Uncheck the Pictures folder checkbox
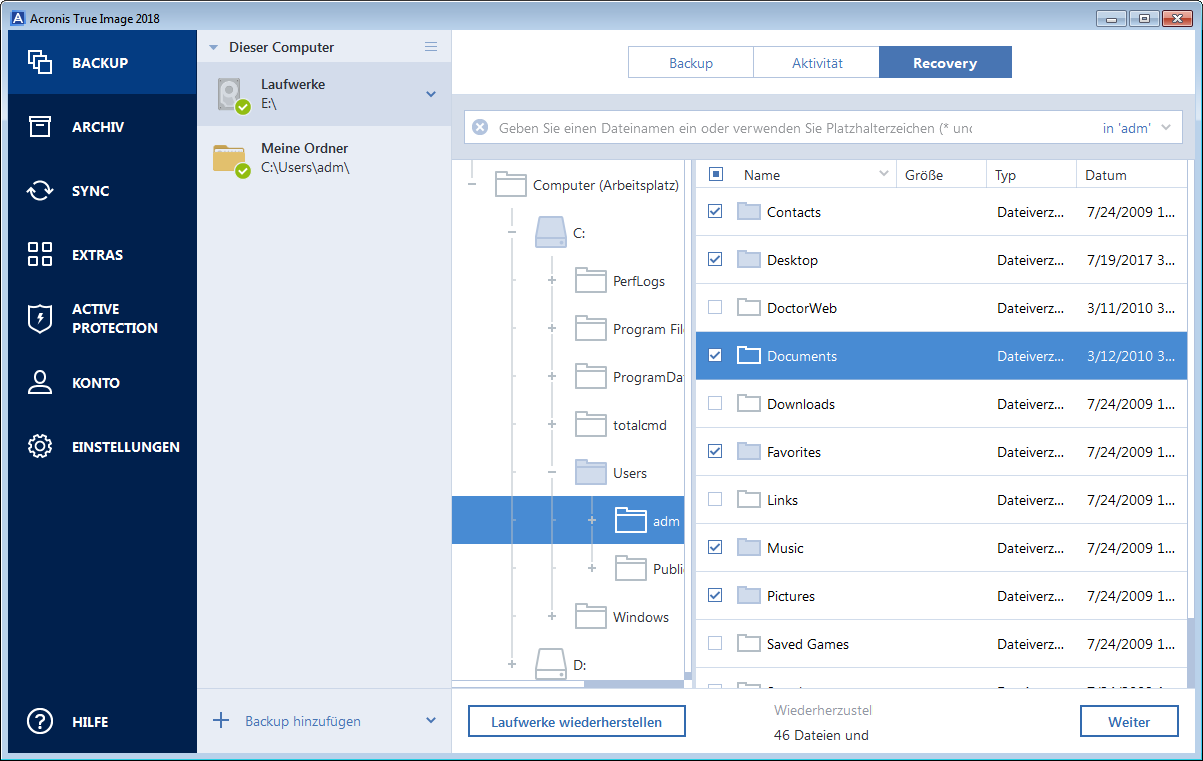This screenshot has width=1203, height=761. 715,595
